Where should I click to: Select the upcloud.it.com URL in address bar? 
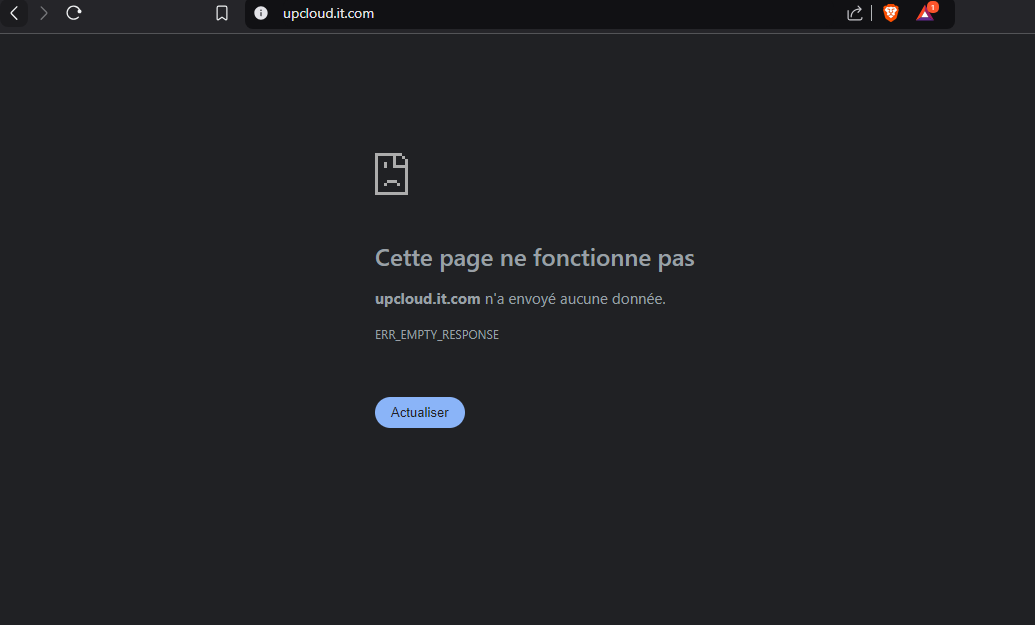[328, 13]
